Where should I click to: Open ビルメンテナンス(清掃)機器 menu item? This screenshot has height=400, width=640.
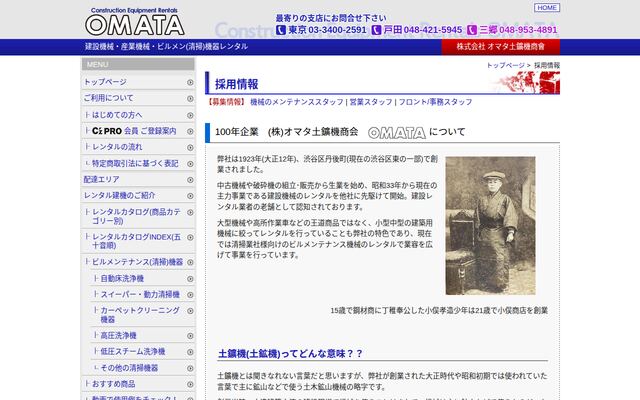(138, 262)
